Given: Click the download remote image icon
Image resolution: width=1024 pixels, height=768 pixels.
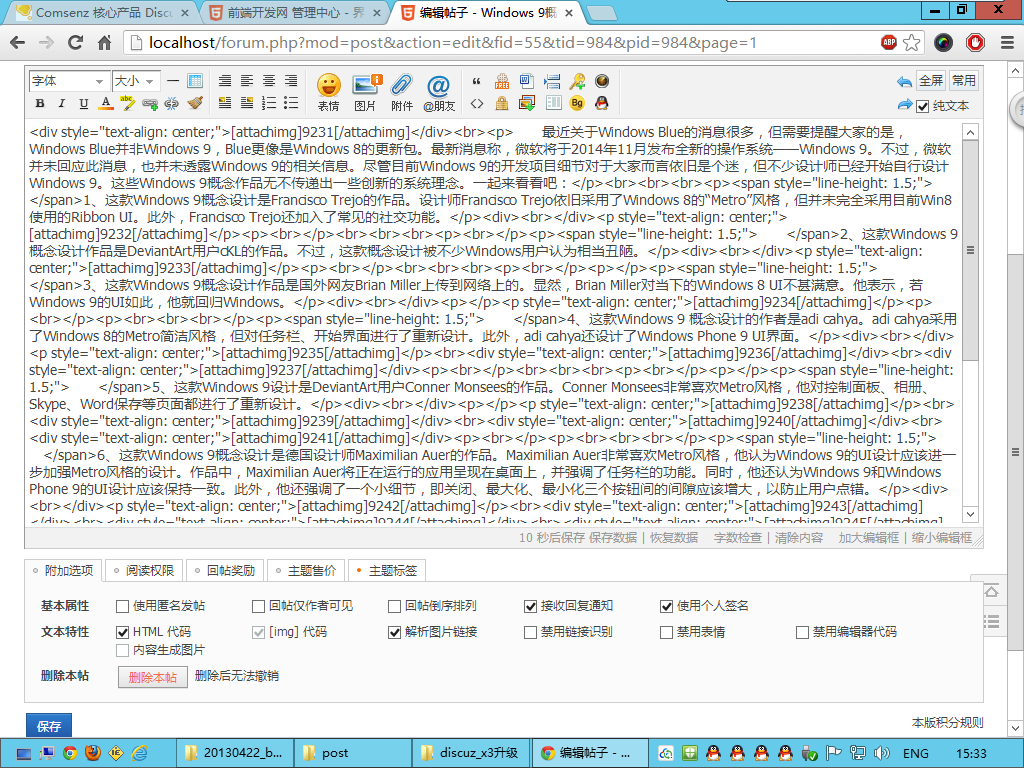Looking at the screenshot, I should [526, 103].
